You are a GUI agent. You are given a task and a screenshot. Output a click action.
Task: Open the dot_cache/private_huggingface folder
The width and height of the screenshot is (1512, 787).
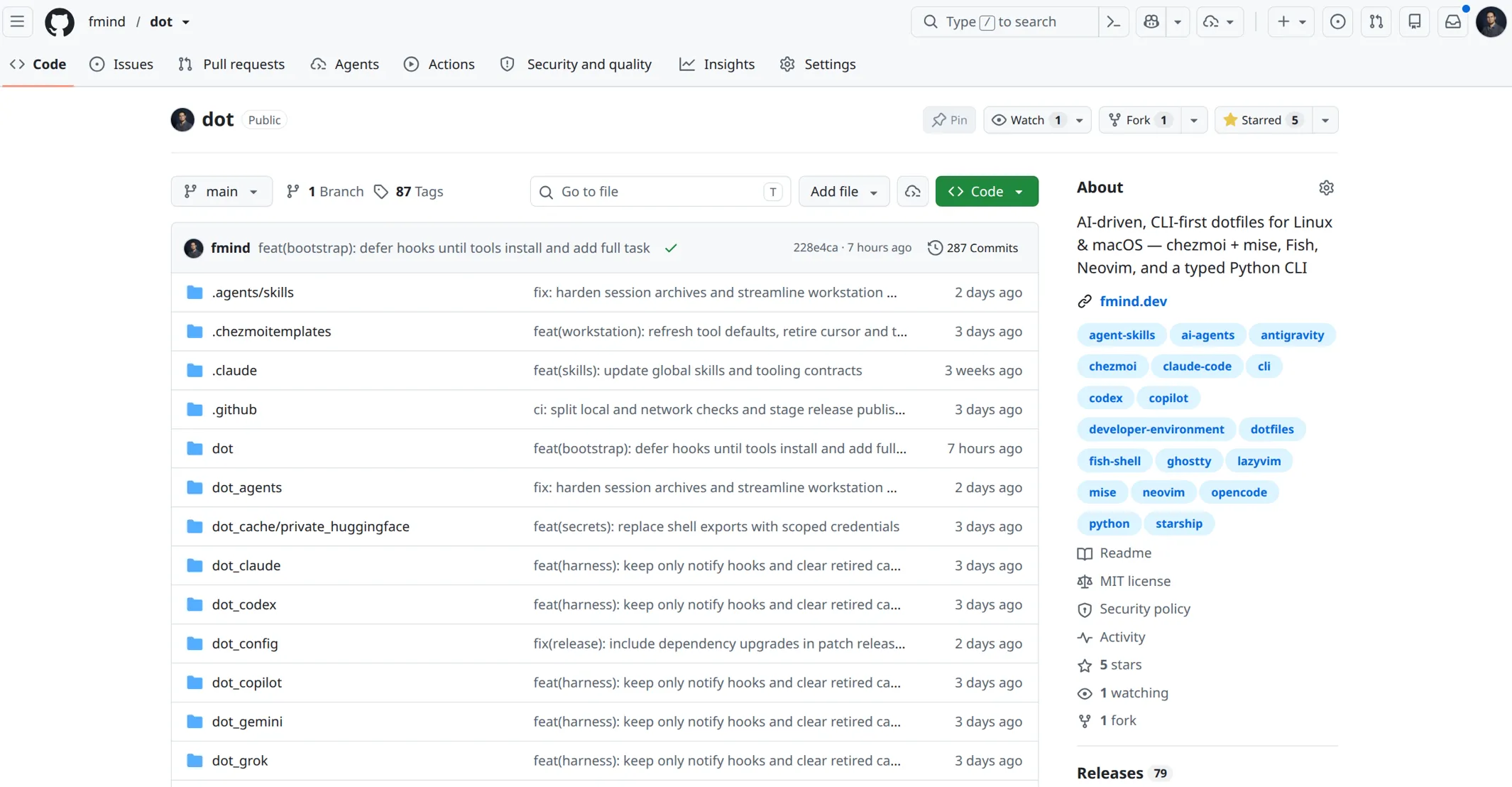tap(310, 526)
